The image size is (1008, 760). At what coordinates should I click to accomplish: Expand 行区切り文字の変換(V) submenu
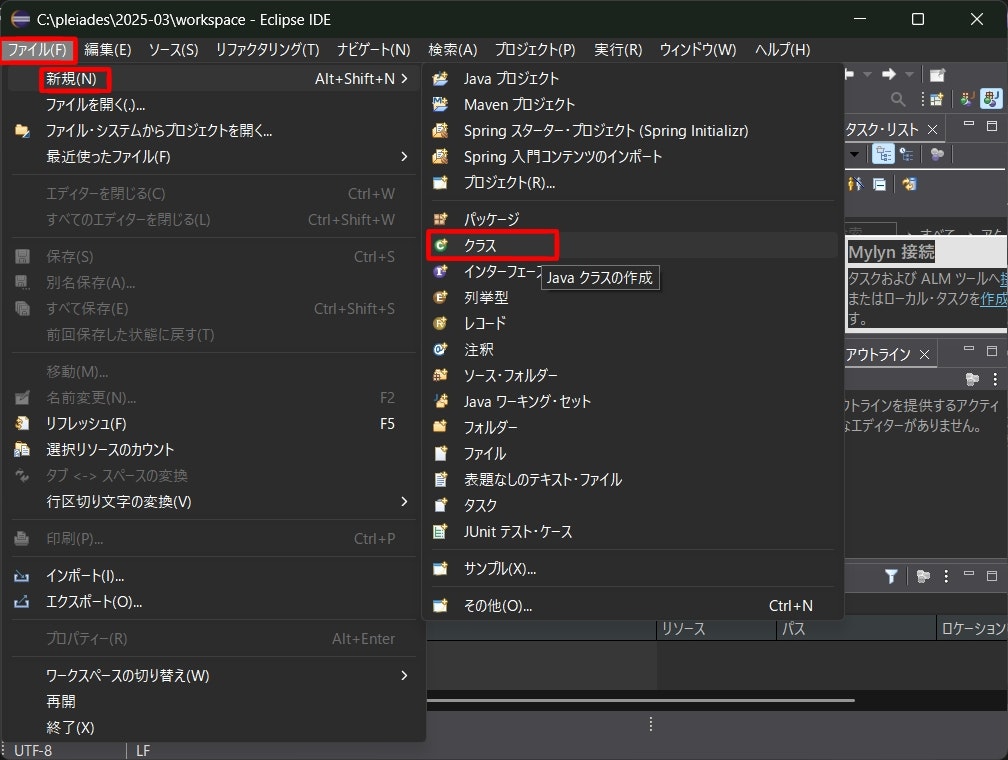click(404, 501)
